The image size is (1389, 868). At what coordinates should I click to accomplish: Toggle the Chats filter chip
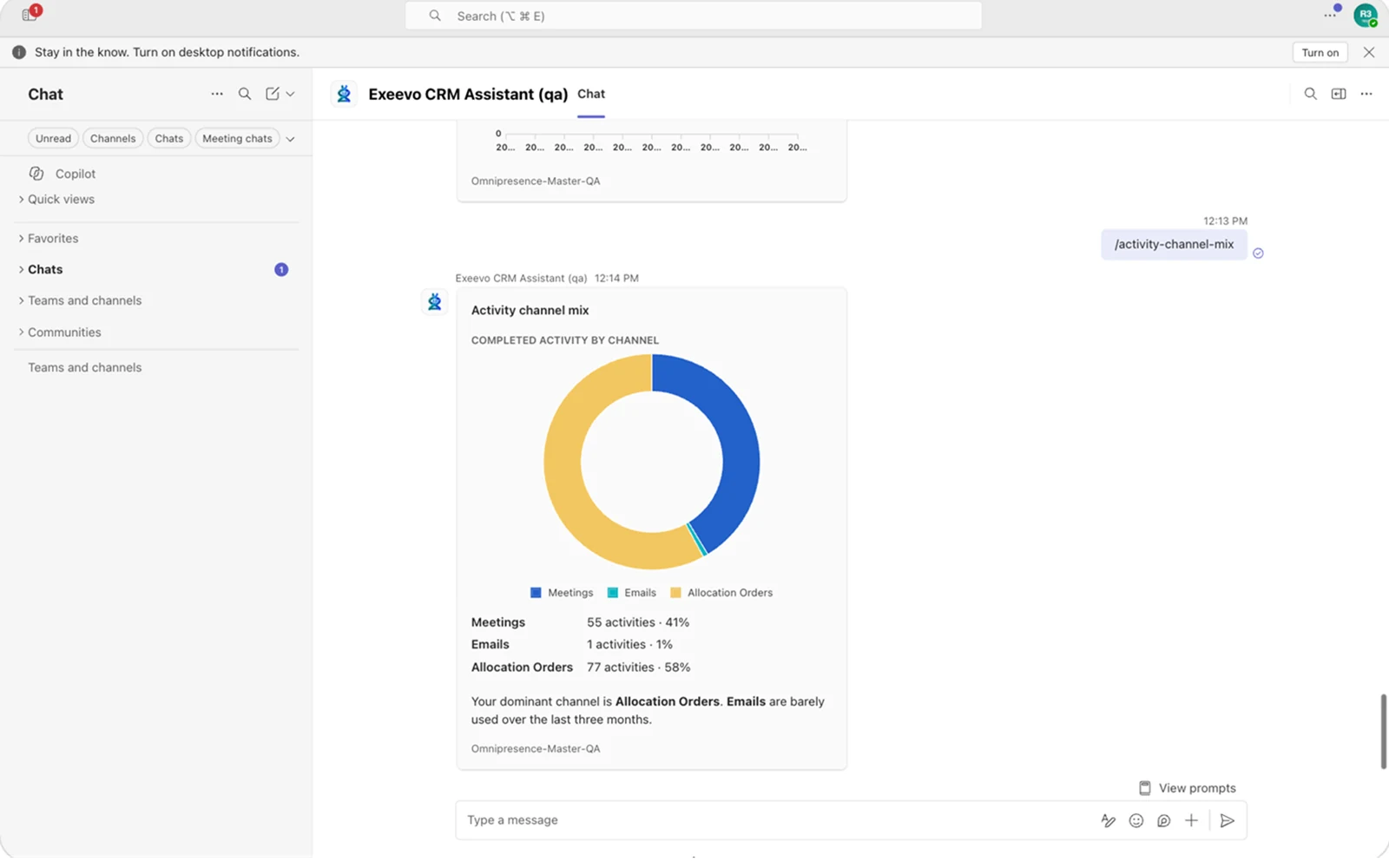pyautogui.click(x=169, y=138)
